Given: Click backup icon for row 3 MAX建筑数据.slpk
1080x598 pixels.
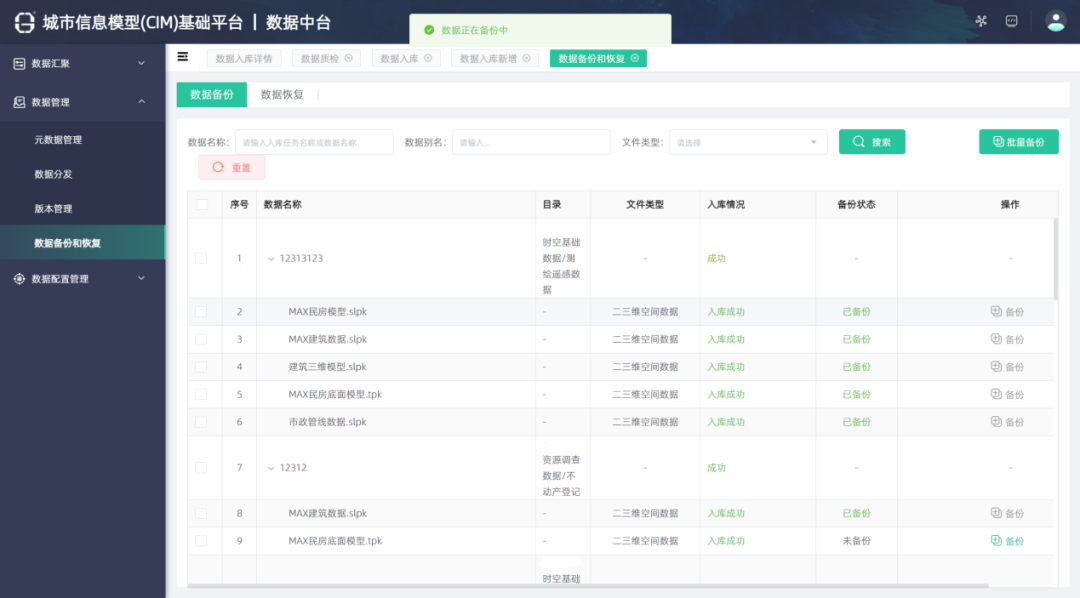Looking at the screenshot, I should (x=996, y=338).
